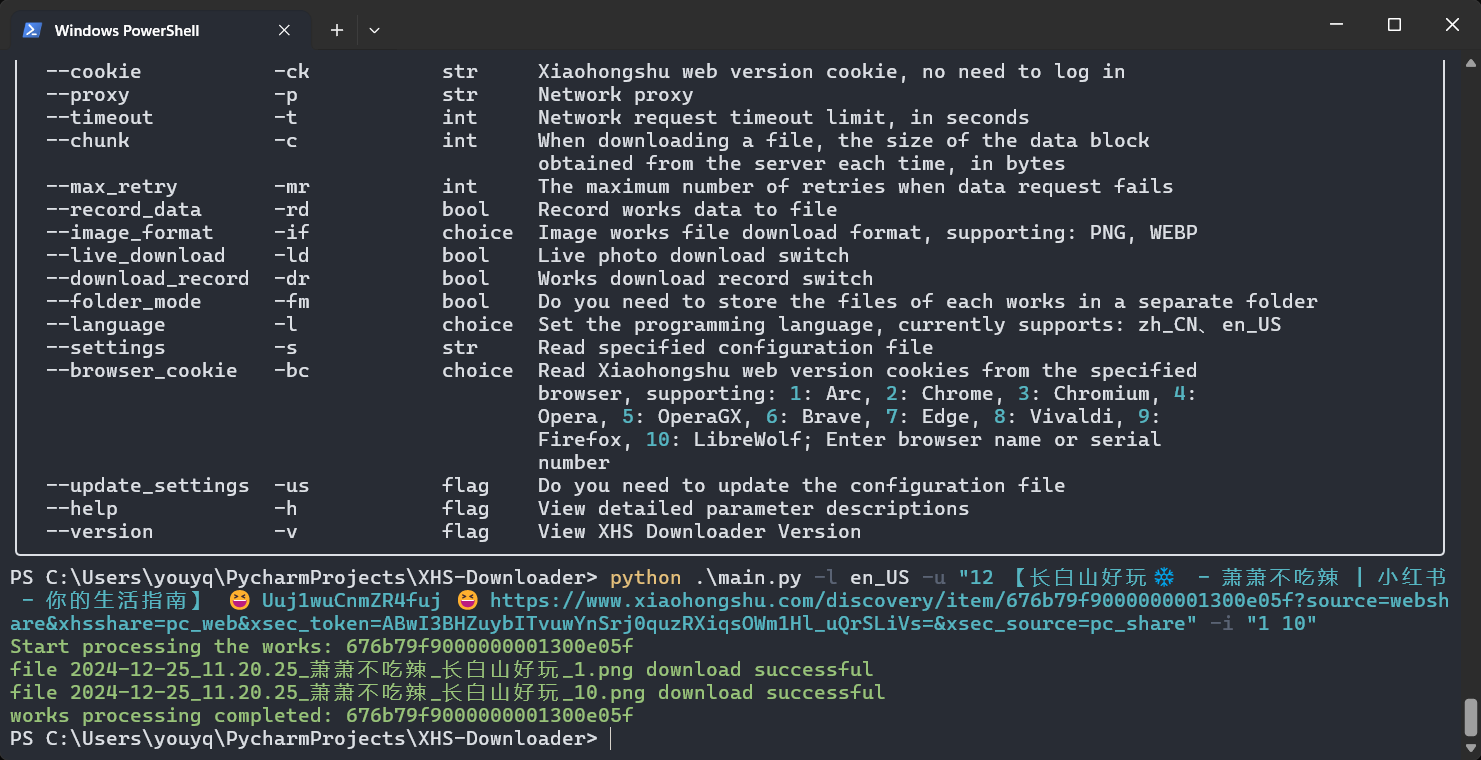
Task: Close the terminal window
Action: click(x=1453, y=25)
